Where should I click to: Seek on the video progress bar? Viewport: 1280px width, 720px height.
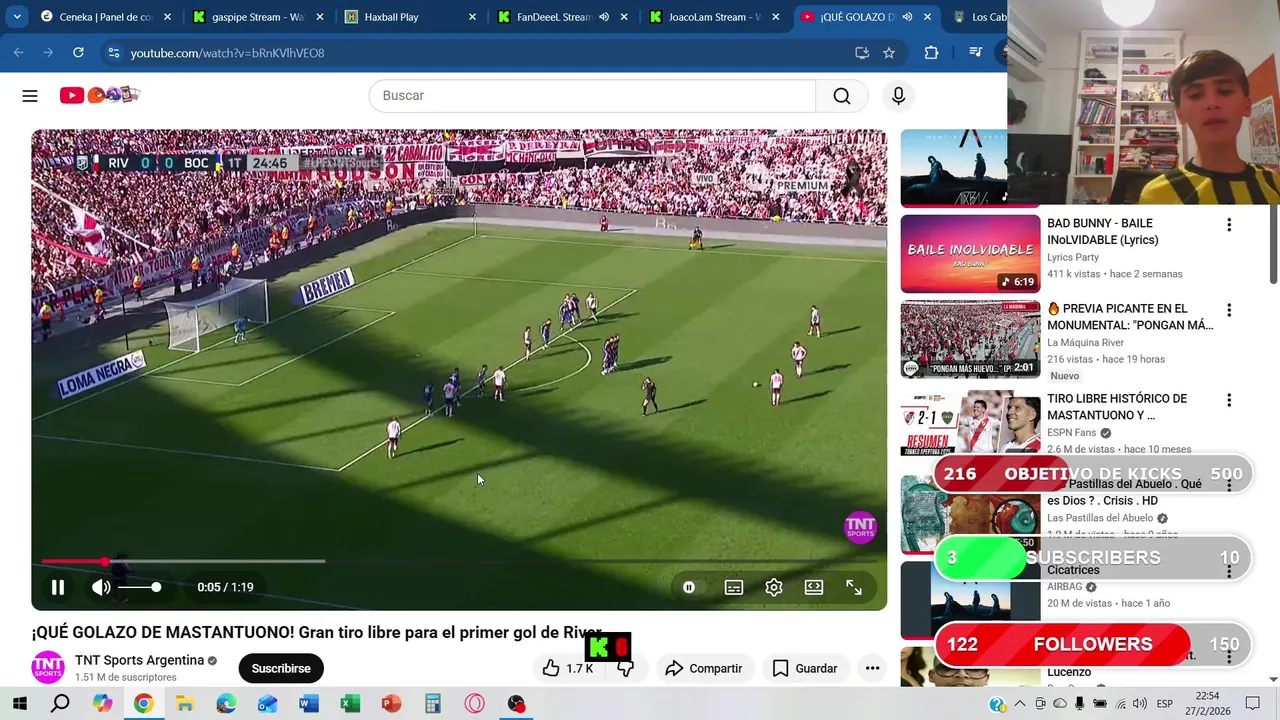click(459, 562)
